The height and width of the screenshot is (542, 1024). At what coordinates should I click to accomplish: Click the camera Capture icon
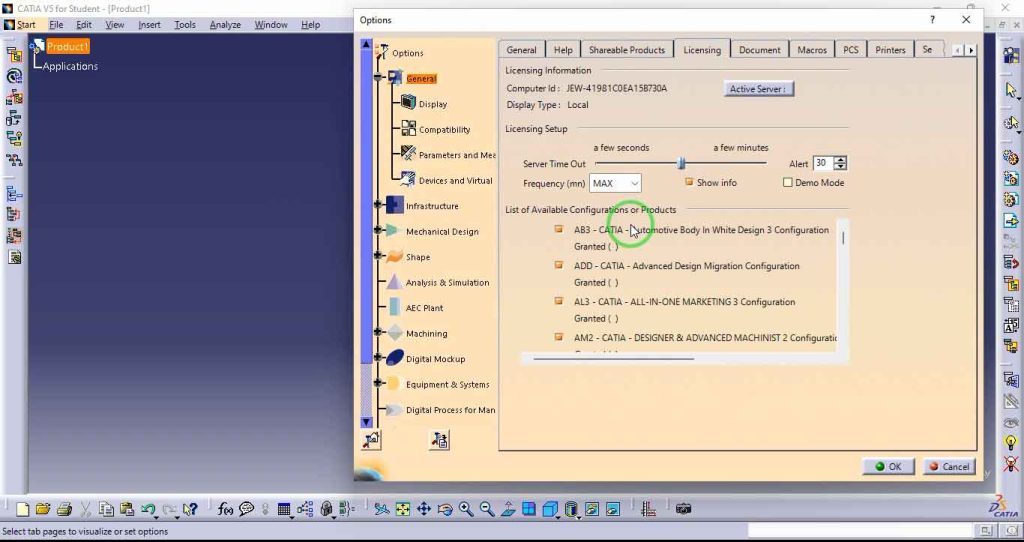(684, 509)
